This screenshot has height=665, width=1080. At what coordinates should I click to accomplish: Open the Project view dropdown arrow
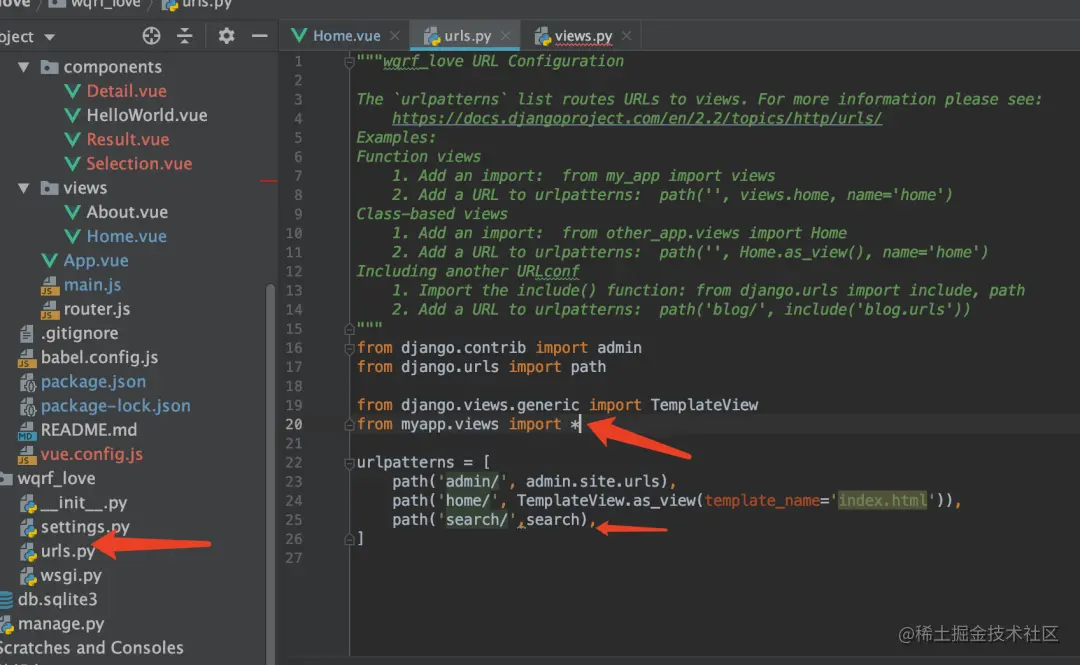(x=49, y=37)
